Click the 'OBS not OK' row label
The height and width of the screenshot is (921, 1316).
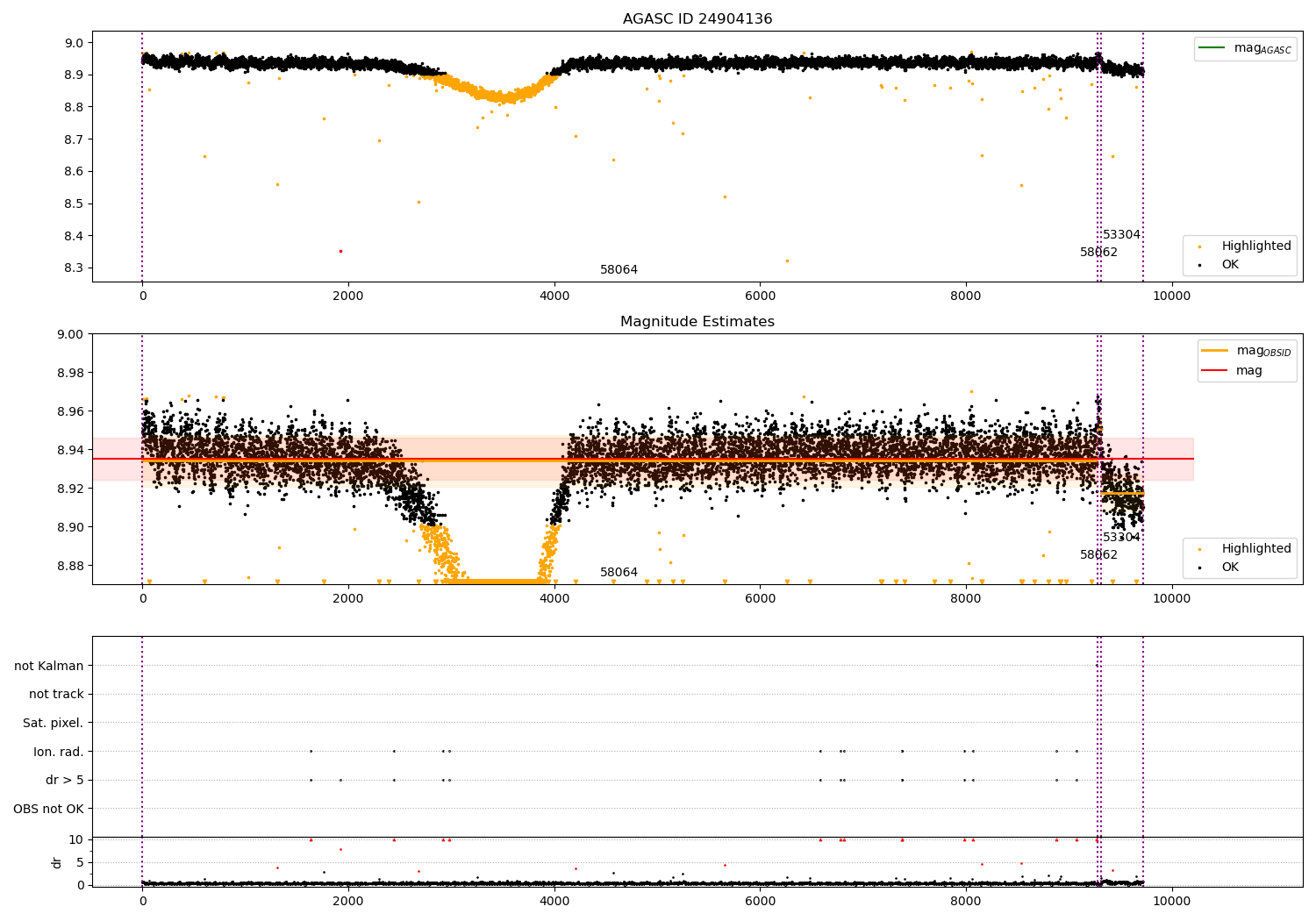click(49, 809)
